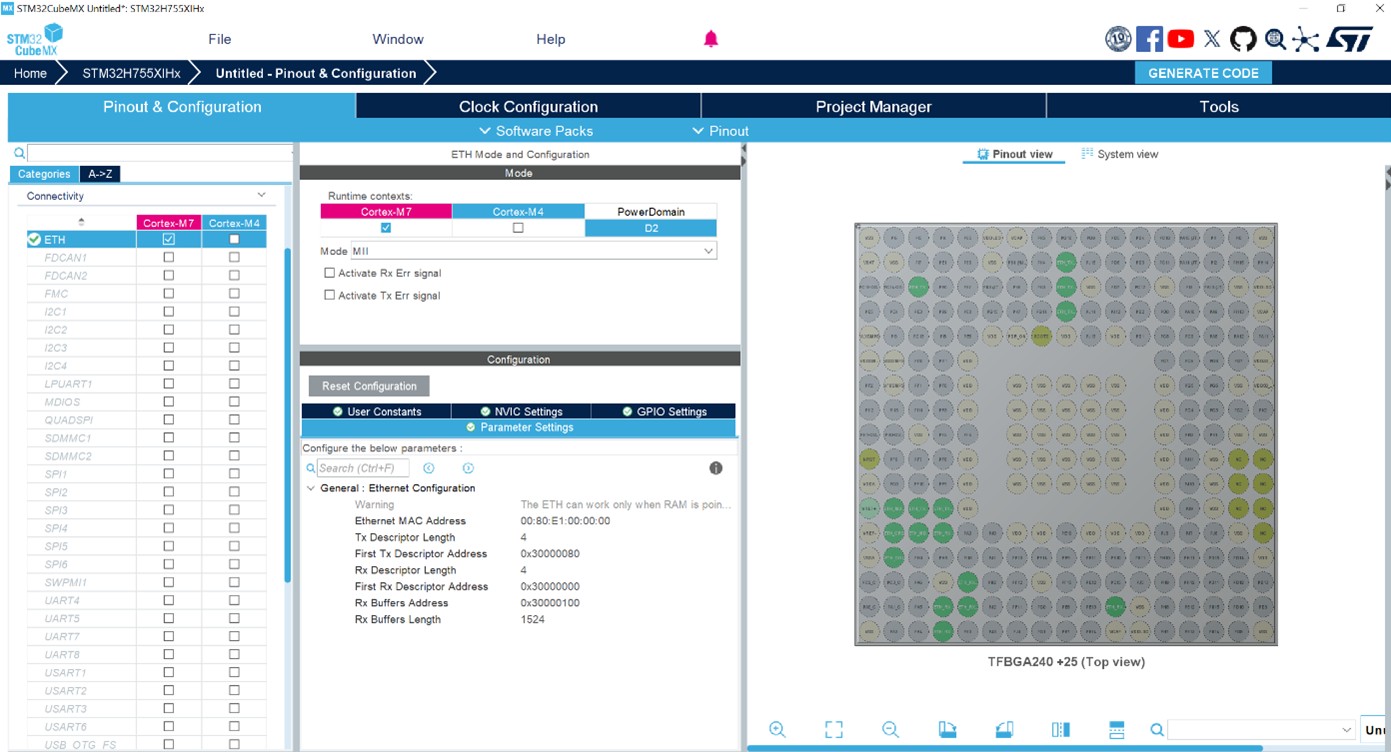This screenshot has width=1391, height=752.
Task: Click the globe magnifier icon in header
Action: (x=1275, y=39)
